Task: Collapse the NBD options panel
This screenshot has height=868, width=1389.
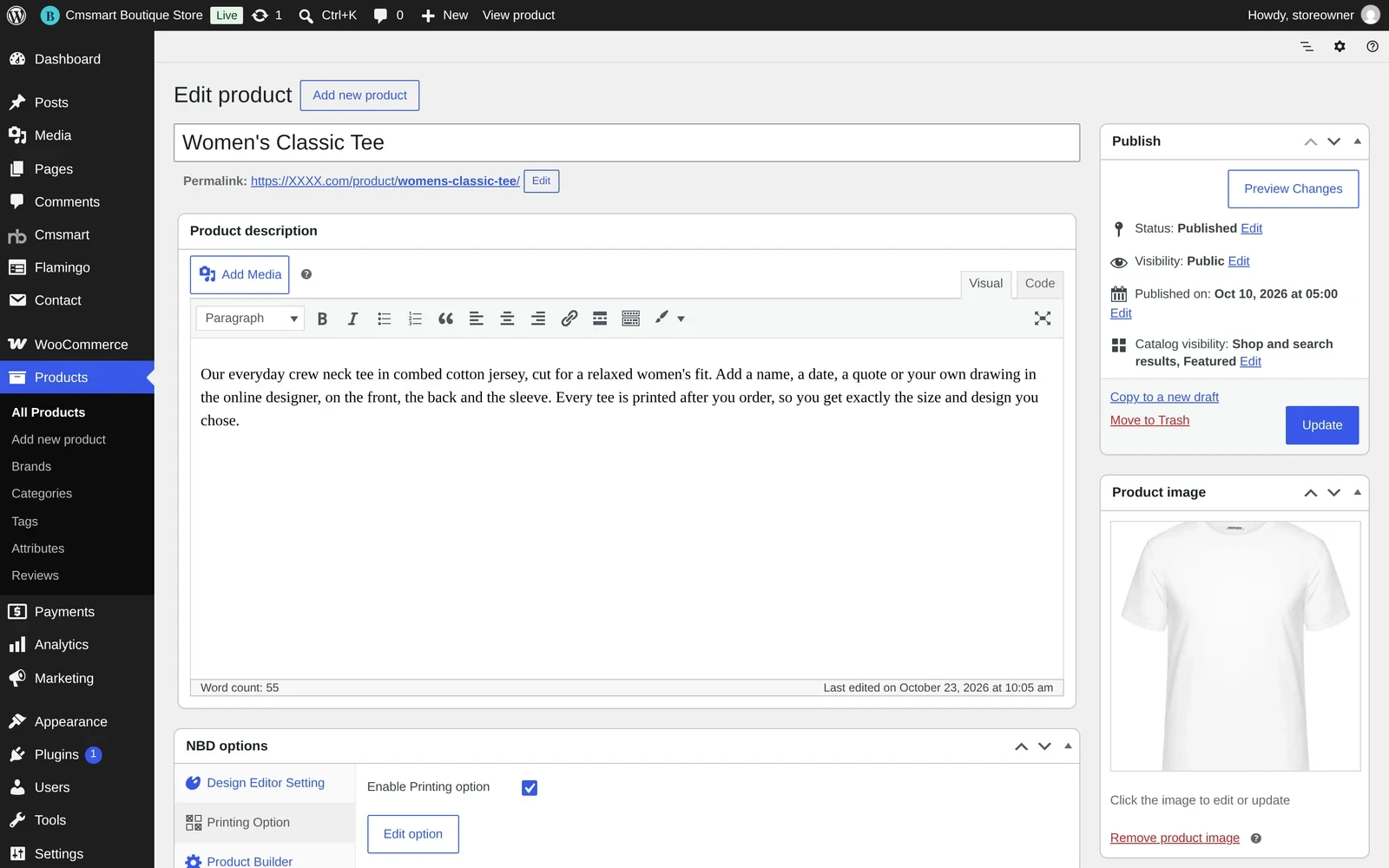Action: point(1068,746)
